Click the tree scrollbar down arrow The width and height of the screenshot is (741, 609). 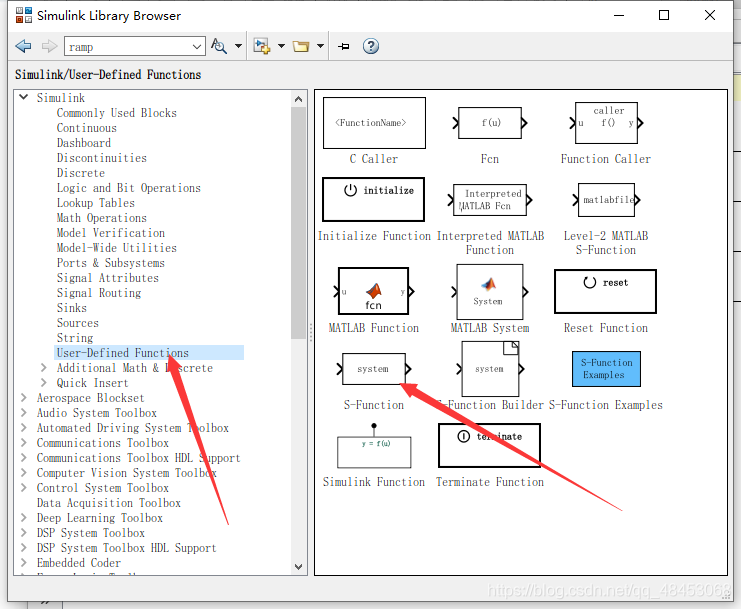click(298, 566)
